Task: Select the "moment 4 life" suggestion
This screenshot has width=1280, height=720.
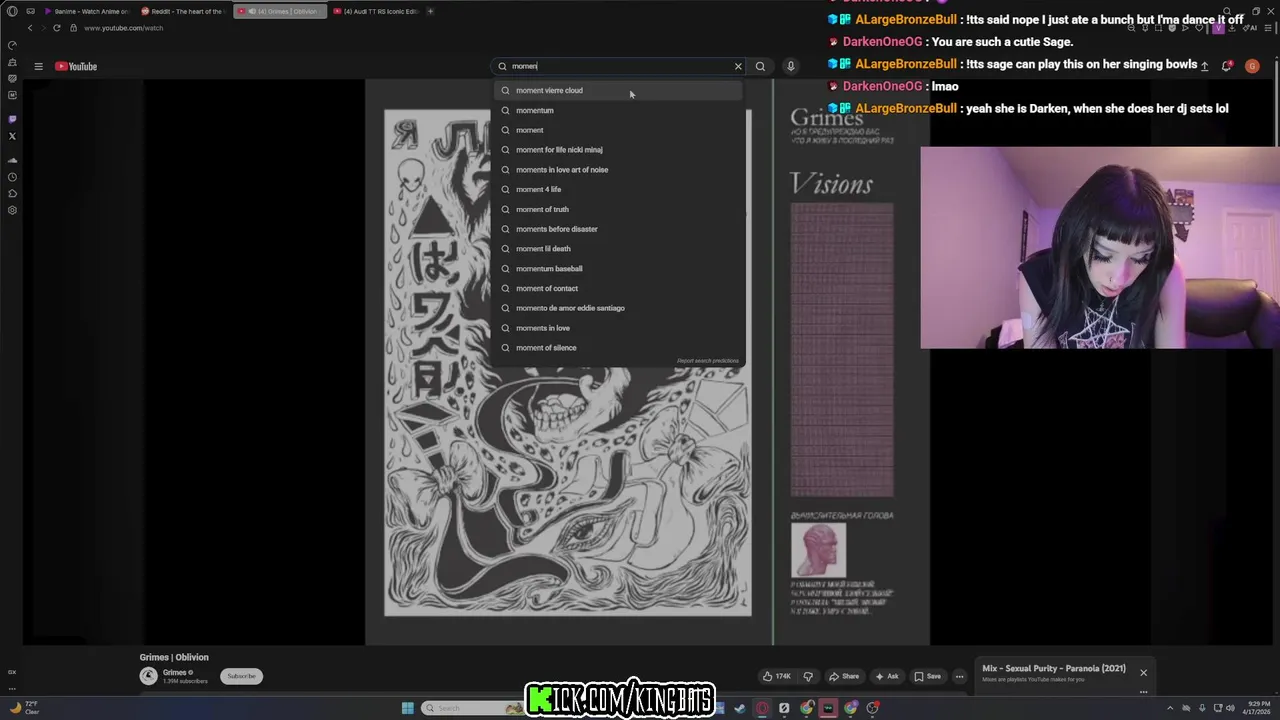Action: (618, 189)
